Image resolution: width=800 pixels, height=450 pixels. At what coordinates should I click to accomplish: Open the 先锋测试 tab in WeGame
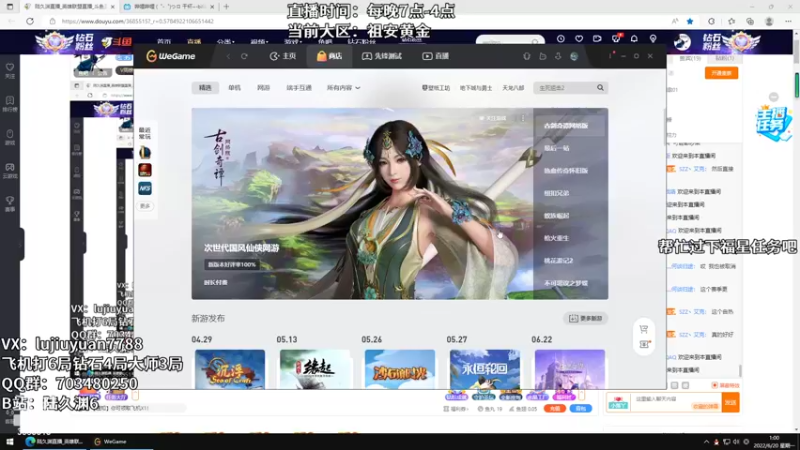click(382, 56)
